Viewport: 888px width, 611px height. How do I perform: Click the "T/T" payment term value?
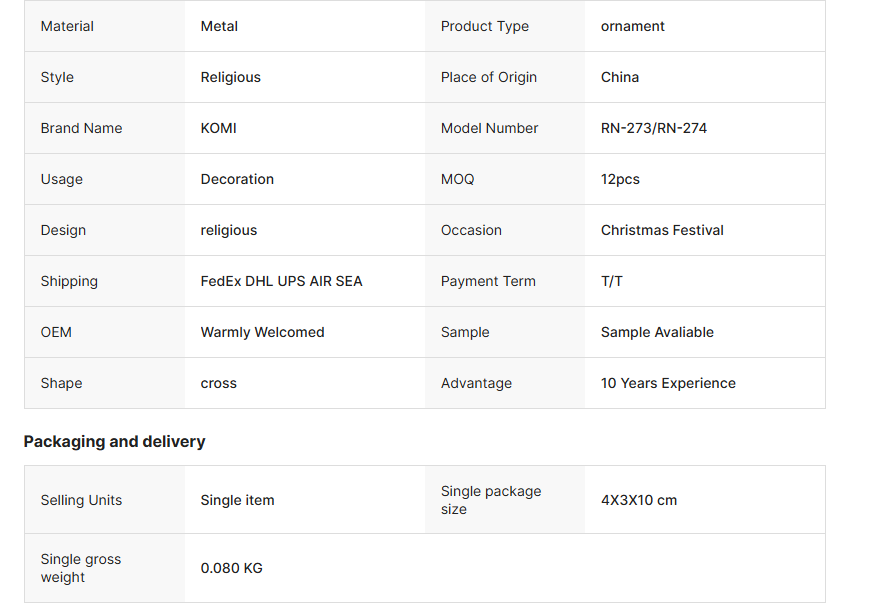(612, 281)
